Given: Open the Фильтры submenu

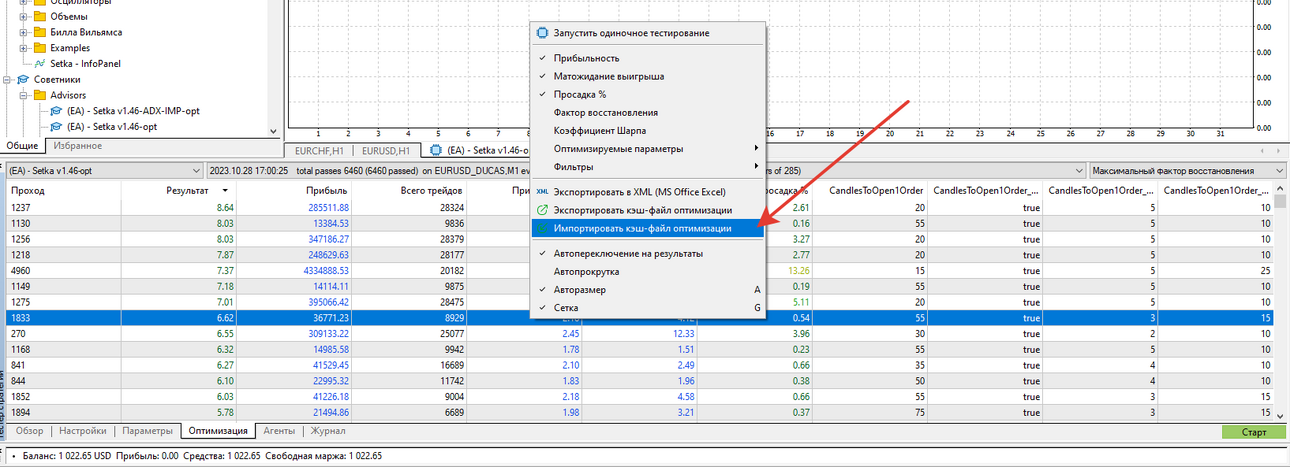Looking at the screenshot, I should [648, 166].
